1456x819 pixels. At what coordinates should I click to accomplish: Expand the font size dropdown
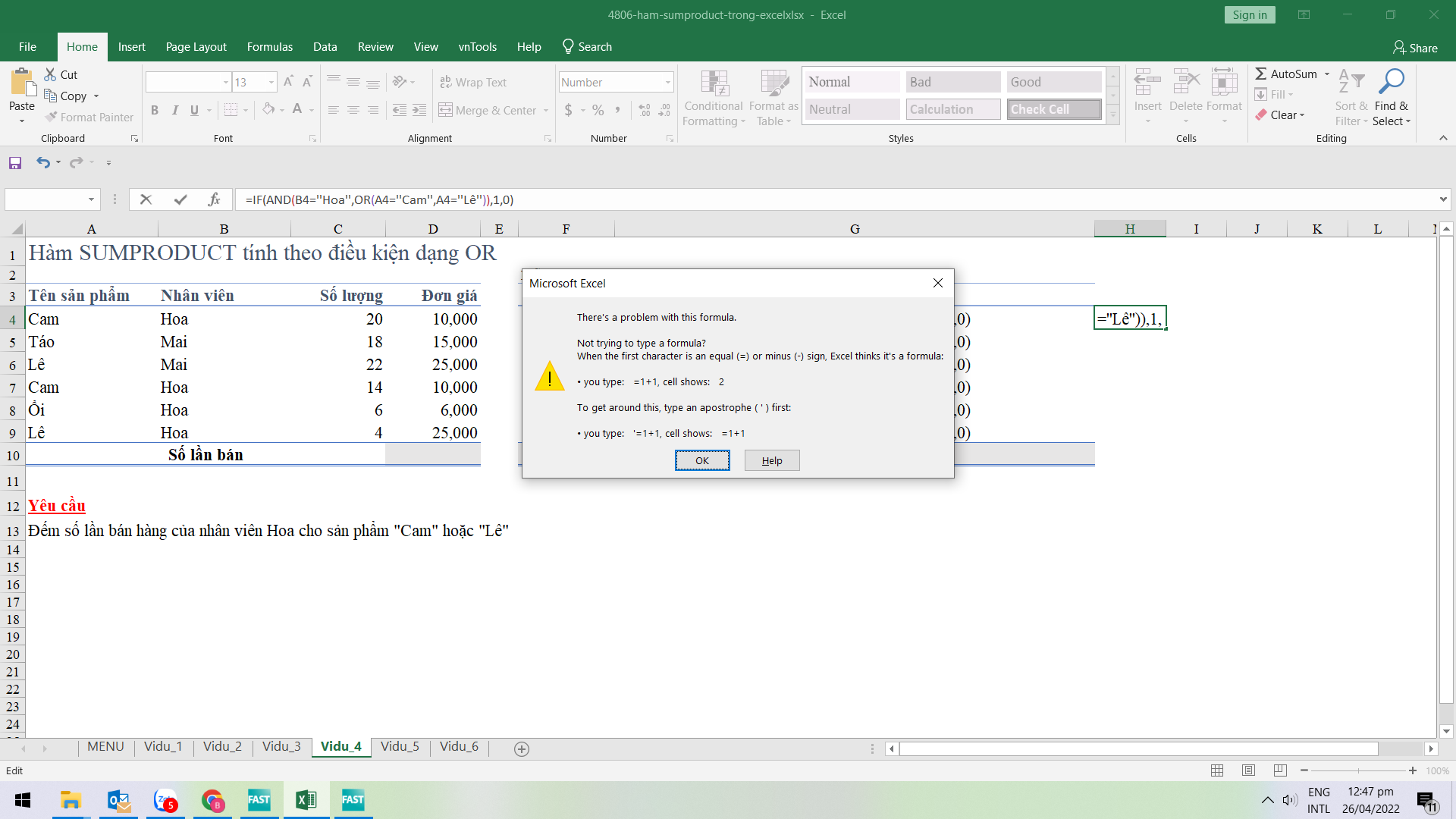tap(271, 82)
